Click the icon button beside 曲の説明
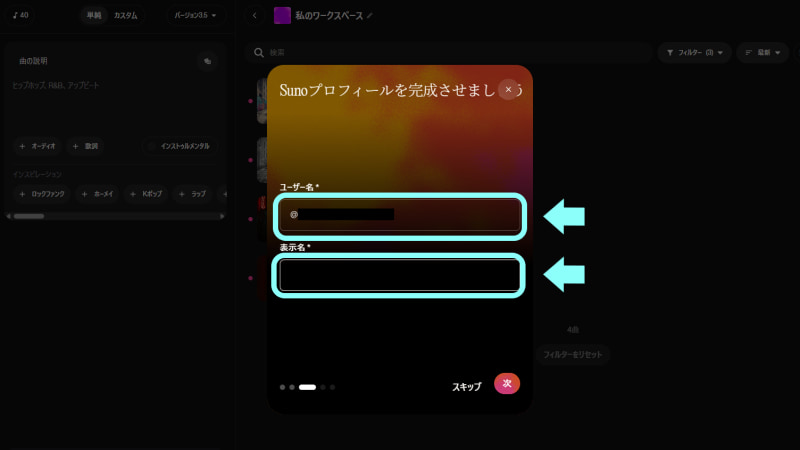This screenshot has width=800, height=450. click(207, 61)
